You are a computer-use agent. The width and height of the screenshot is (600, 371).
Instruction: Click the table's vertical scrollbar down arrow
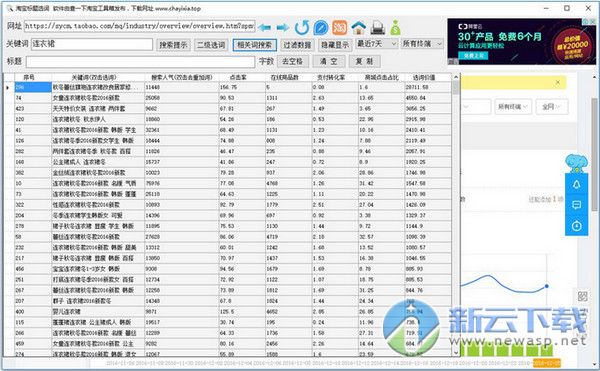[x=456, y=352]
